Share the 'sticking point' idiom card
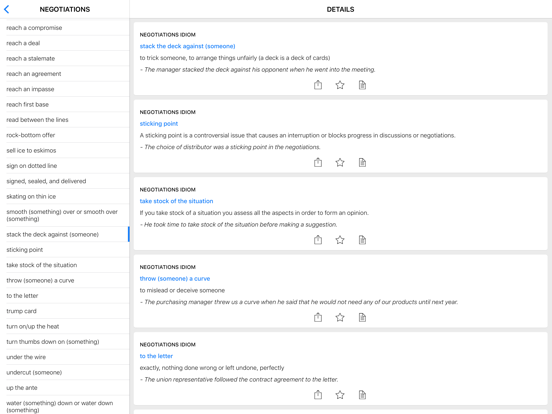Screen dimensions: 552x414 coord(318,162)
